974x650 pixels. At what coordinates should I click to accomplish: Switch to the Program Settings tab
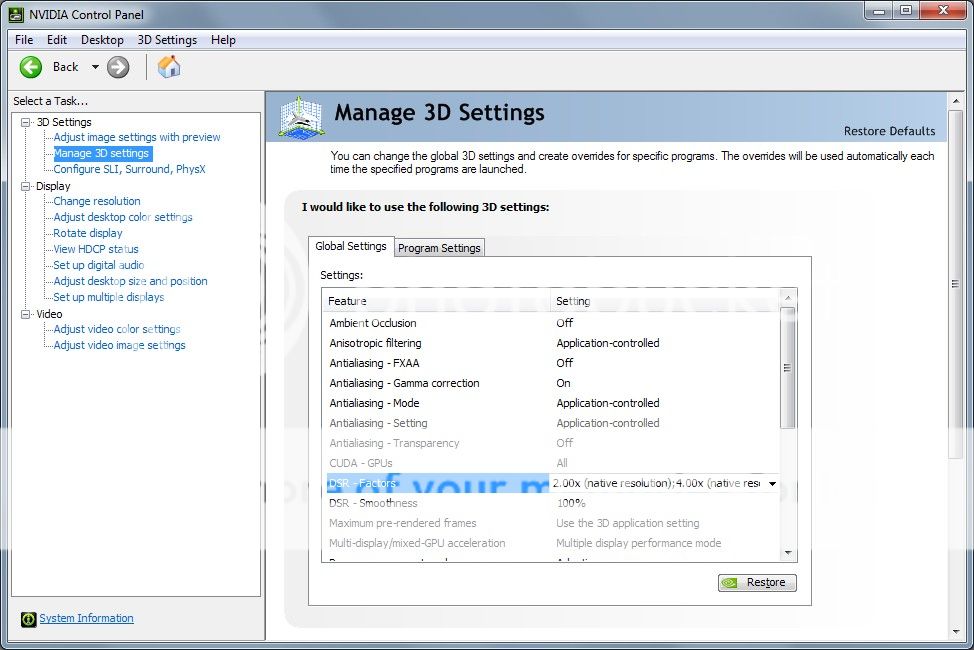pos(439,248)
